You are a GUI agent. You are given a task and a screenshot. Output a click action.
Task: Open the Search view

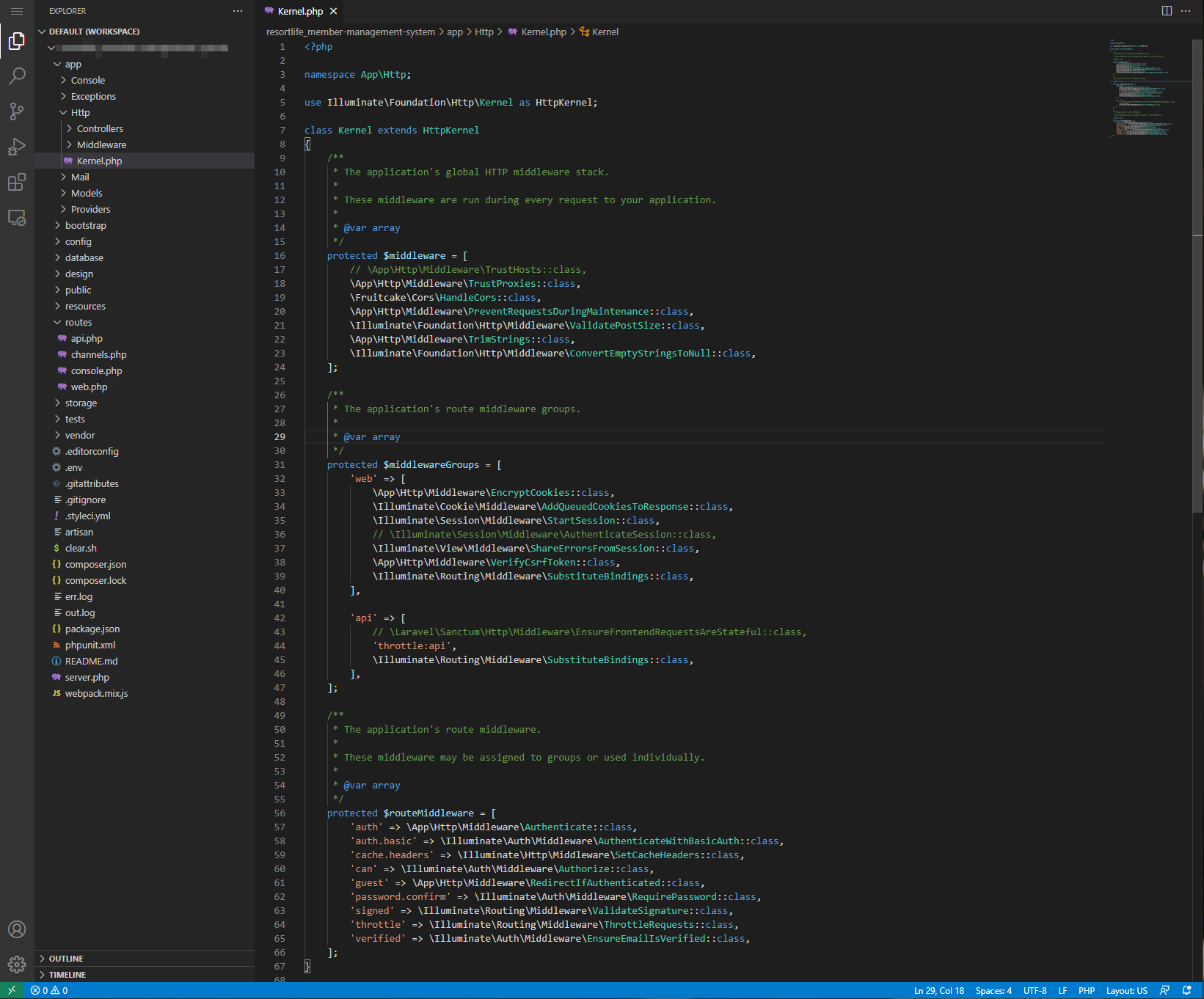[17, 76]
